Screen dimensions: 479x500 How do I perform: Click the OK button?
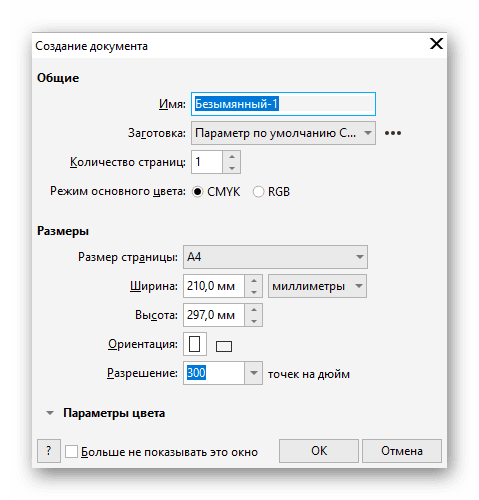[x=319, y=451]
